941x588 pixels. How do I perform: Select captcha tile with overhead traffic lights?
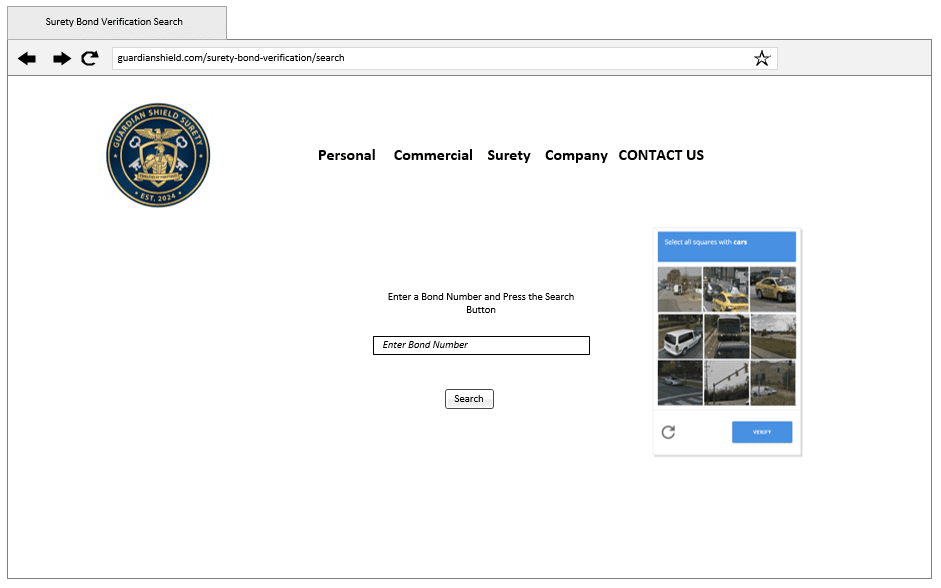click(726, 383)
